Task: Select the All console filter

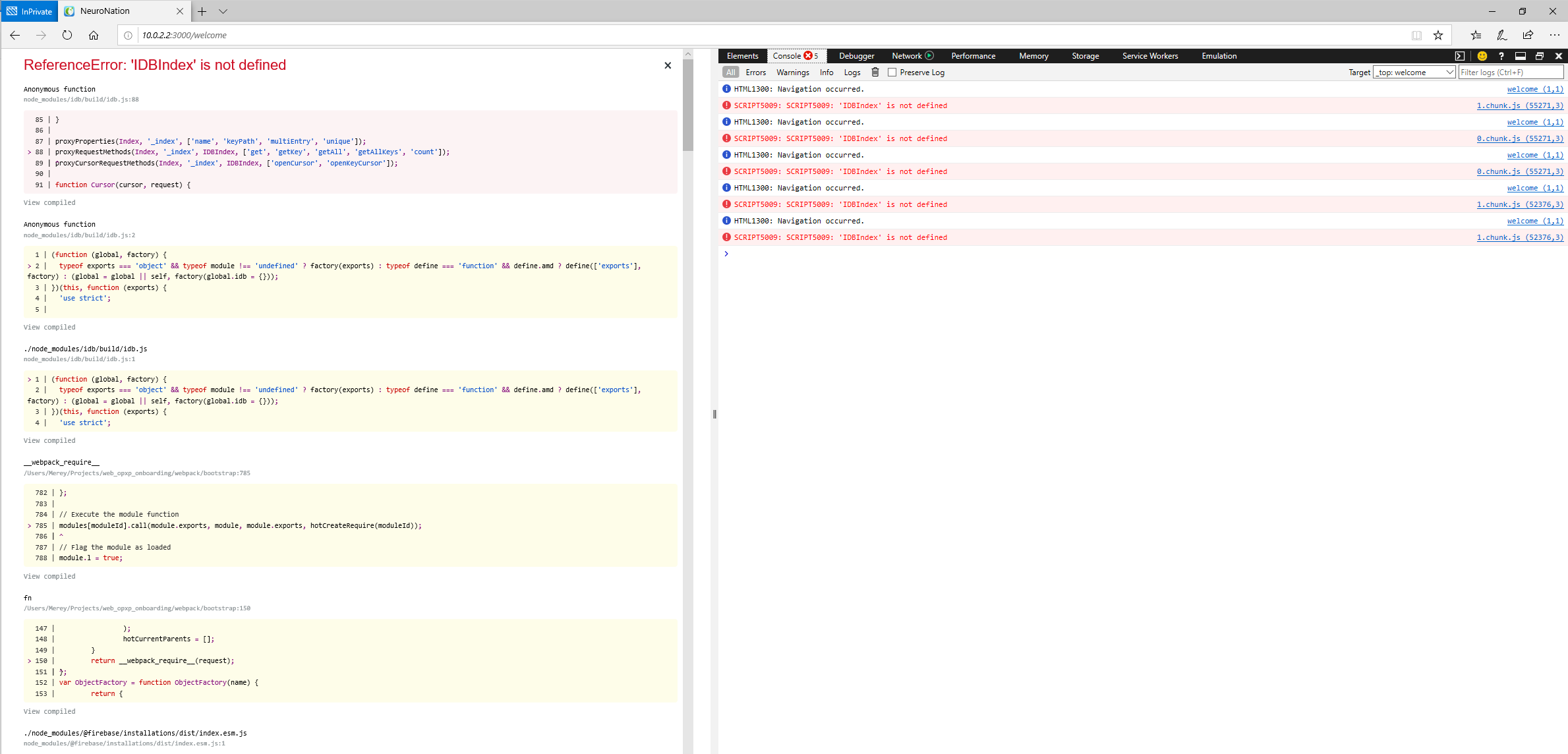Action: [x=730, y=72]
